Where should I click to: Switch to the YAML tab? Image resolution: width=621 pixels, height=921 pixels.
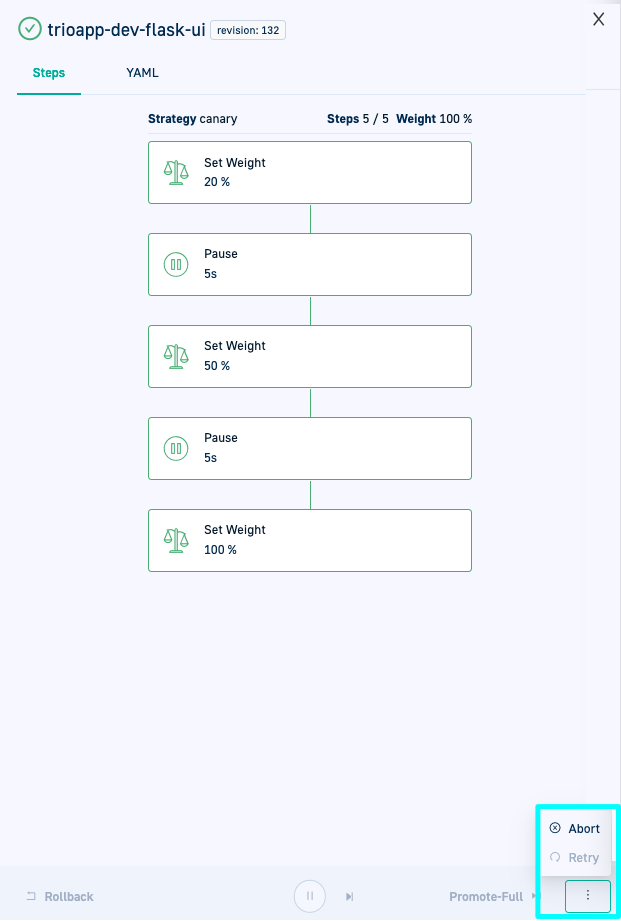pyautogui.click(x=142, y=73)
